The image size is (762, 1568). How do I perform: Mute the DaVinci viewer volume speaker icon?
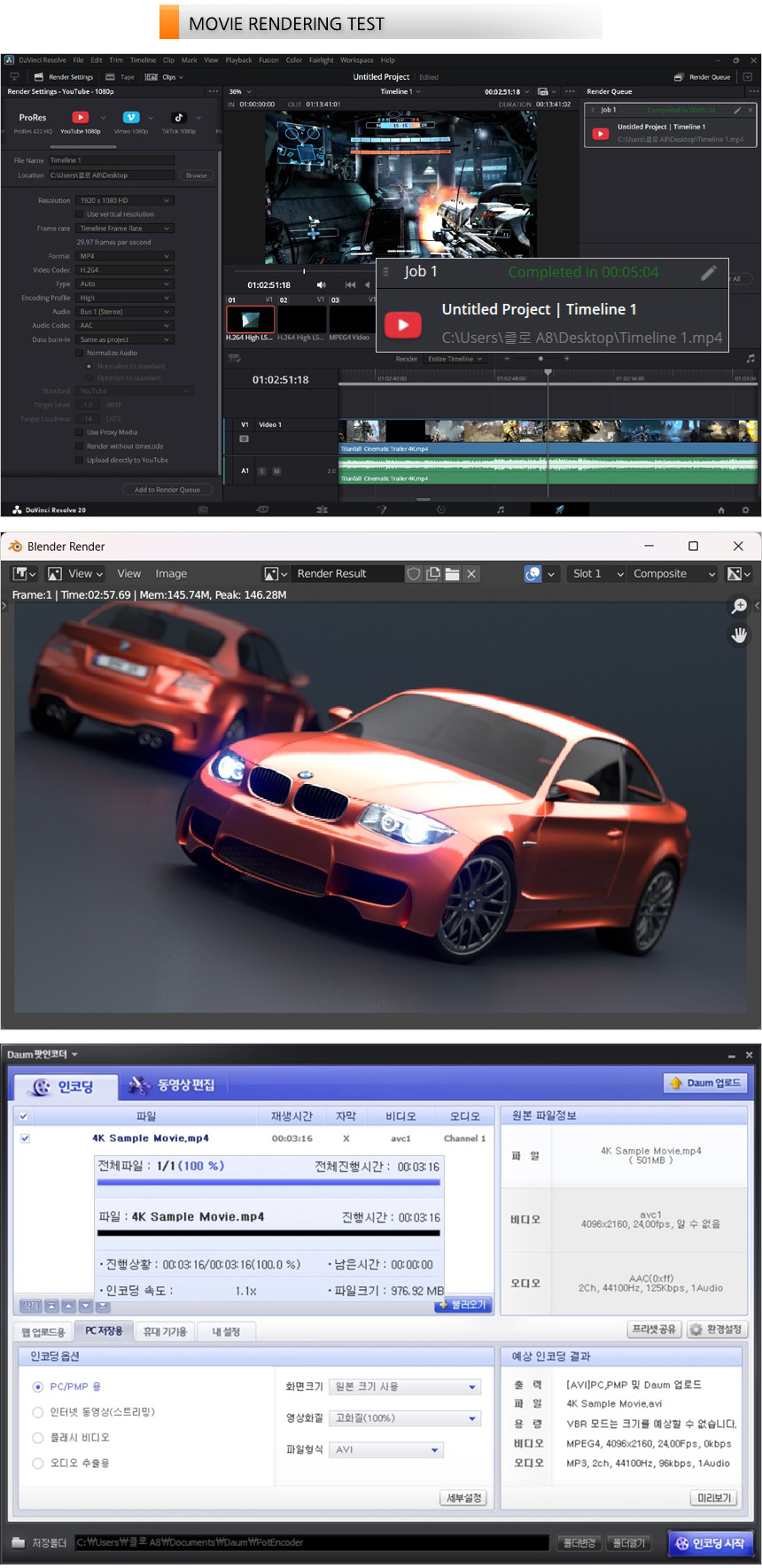pyautogui.click(x=321, y=285)
